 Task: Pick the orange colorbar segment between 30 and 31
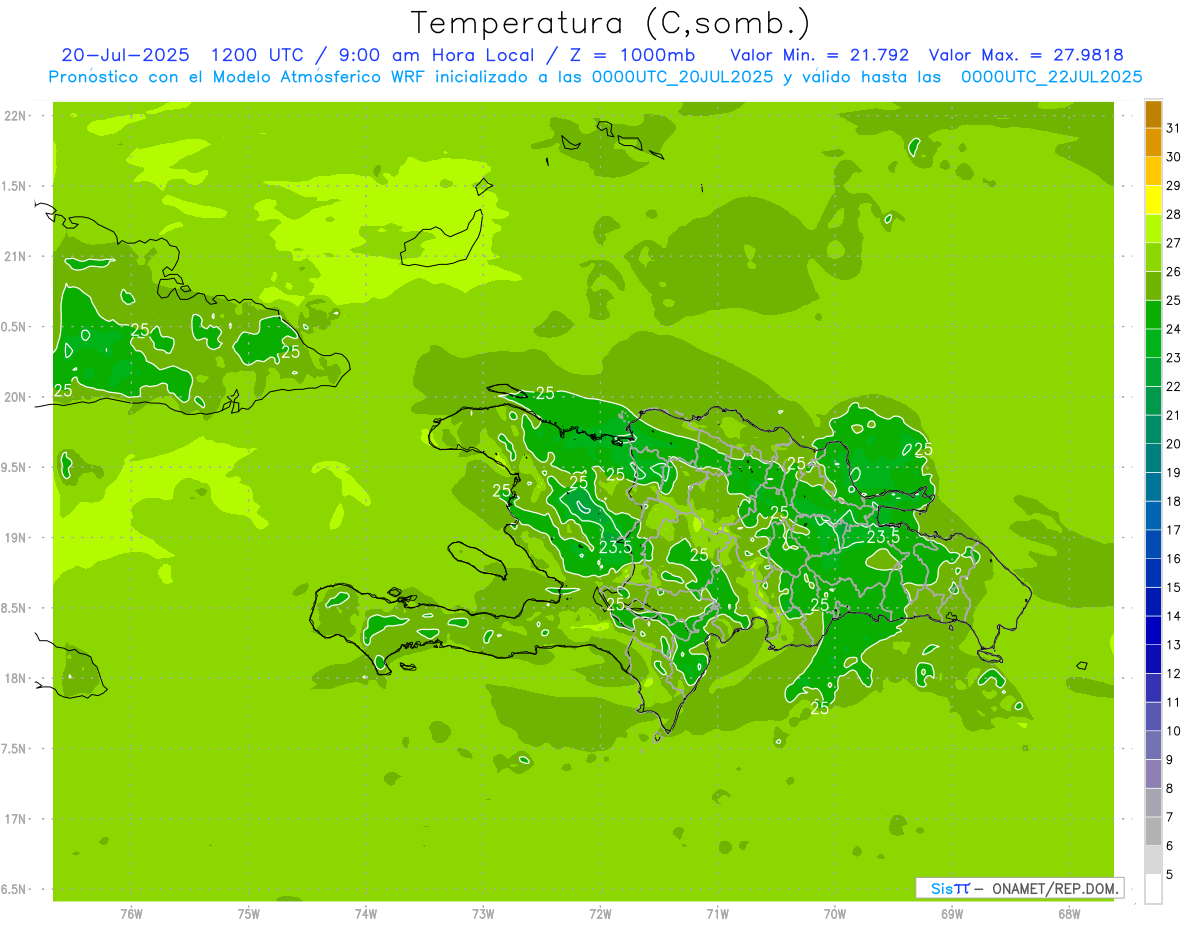point(1153,142)
